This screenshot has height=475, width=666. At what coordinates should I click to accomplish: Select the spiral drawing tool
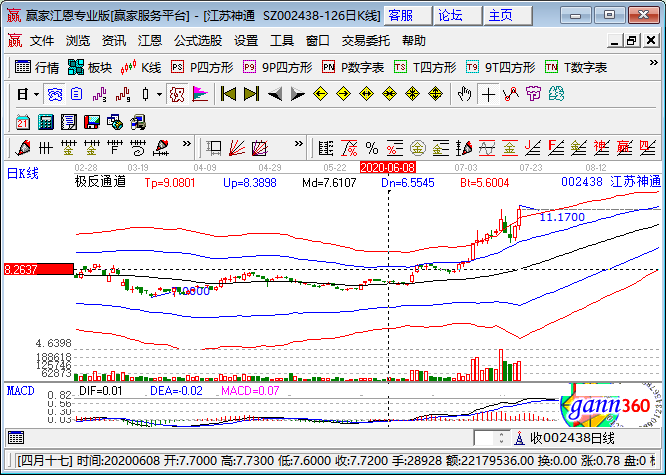pos(138,148)
